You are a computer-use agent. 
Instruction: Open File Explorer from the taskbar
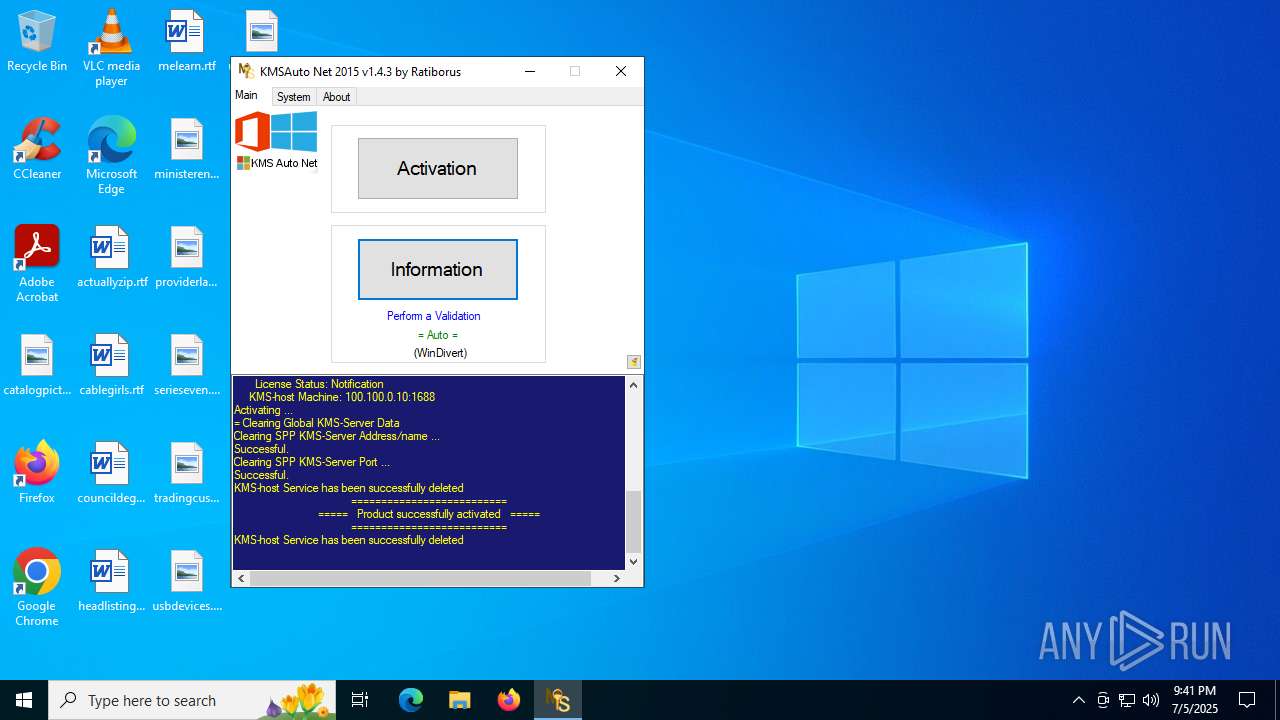tap(460, 700)
